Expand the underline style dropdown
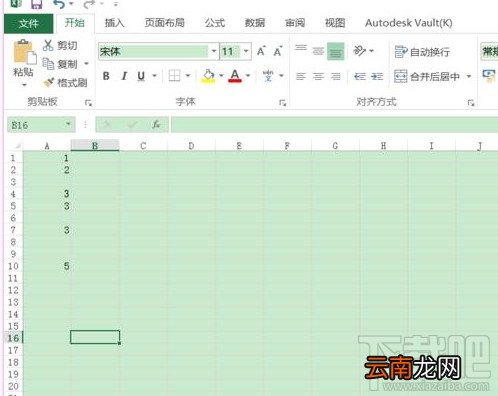Screen dimensions: 498x396 [x=154, y=76]
